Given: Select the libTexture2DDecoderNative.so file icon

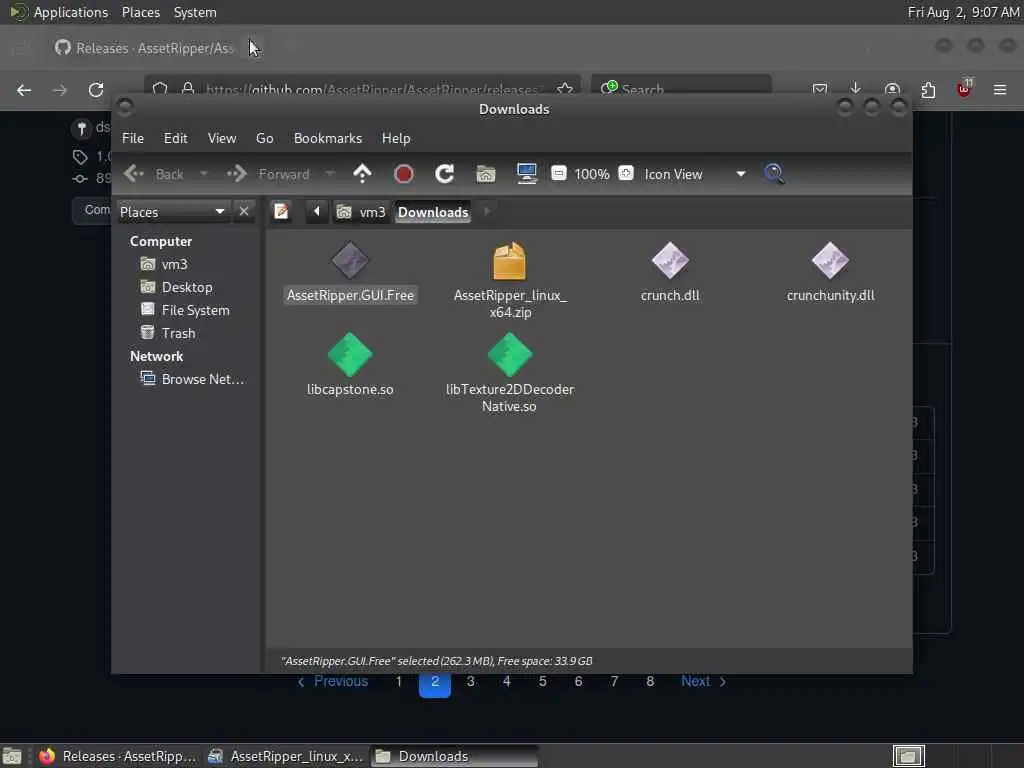Looking at the screenshot, I should click(509, 355).
